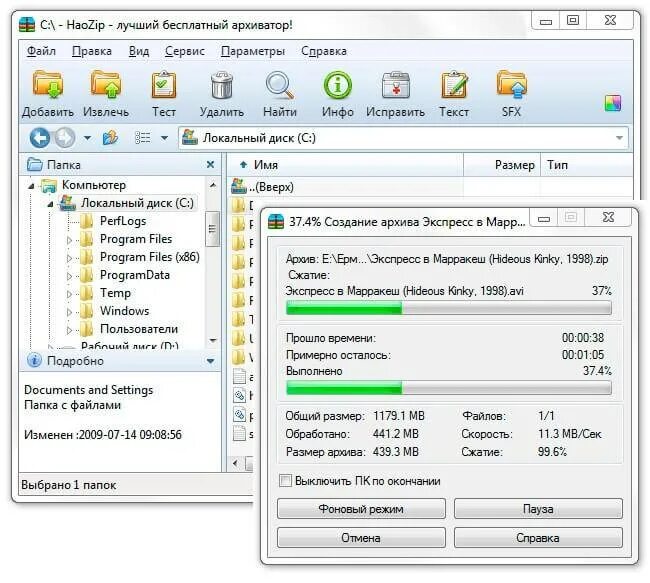This screenshot has width=650, height=583.
Task: Click the ..(Вверх) up entry icon
Action: pos(239,187)
